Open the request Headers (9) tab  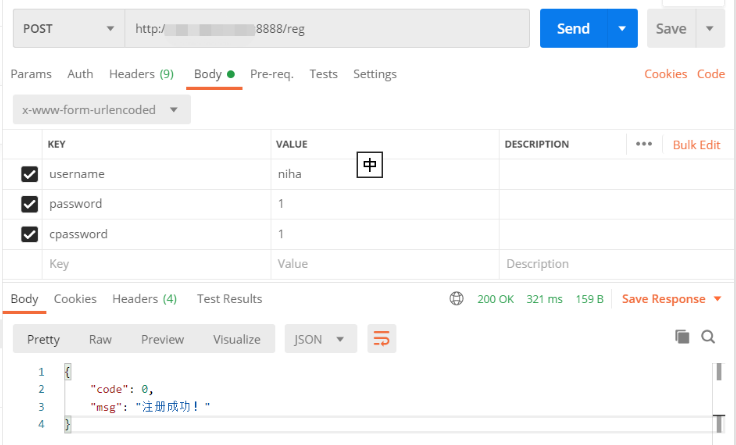(x=141, y=74)
